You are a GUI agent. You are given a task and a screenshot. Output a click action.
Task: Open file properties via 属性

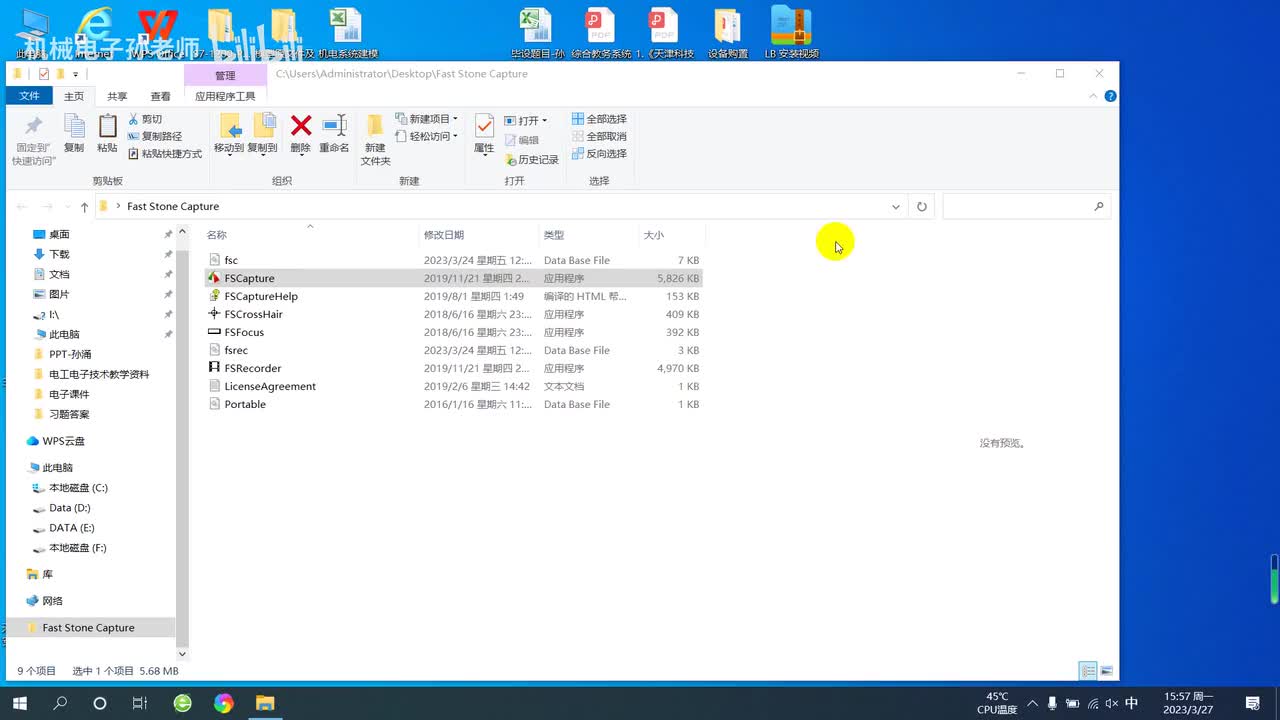coord(484,133)
